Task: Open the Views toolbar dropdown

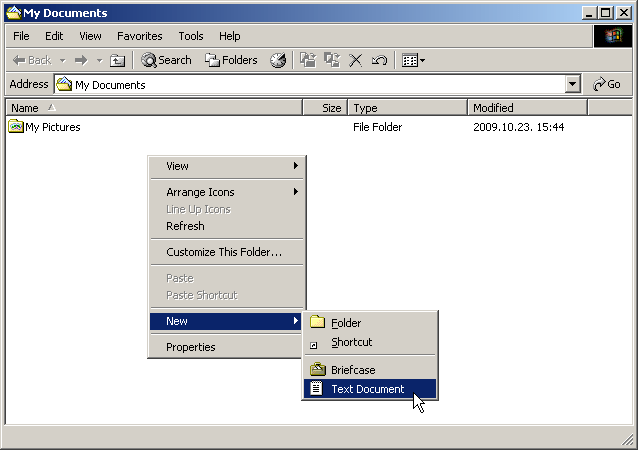Action: point(413,61)
